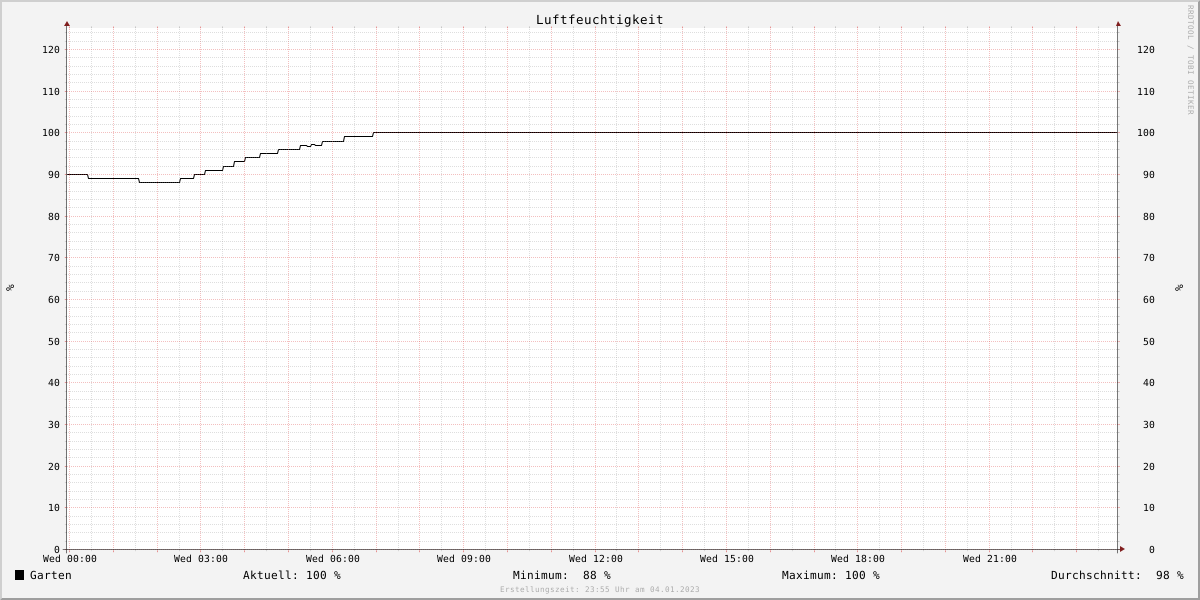Click the Luftfeuchtigkeit chart title
The image size is (1200, 600).
pos(599,20)
